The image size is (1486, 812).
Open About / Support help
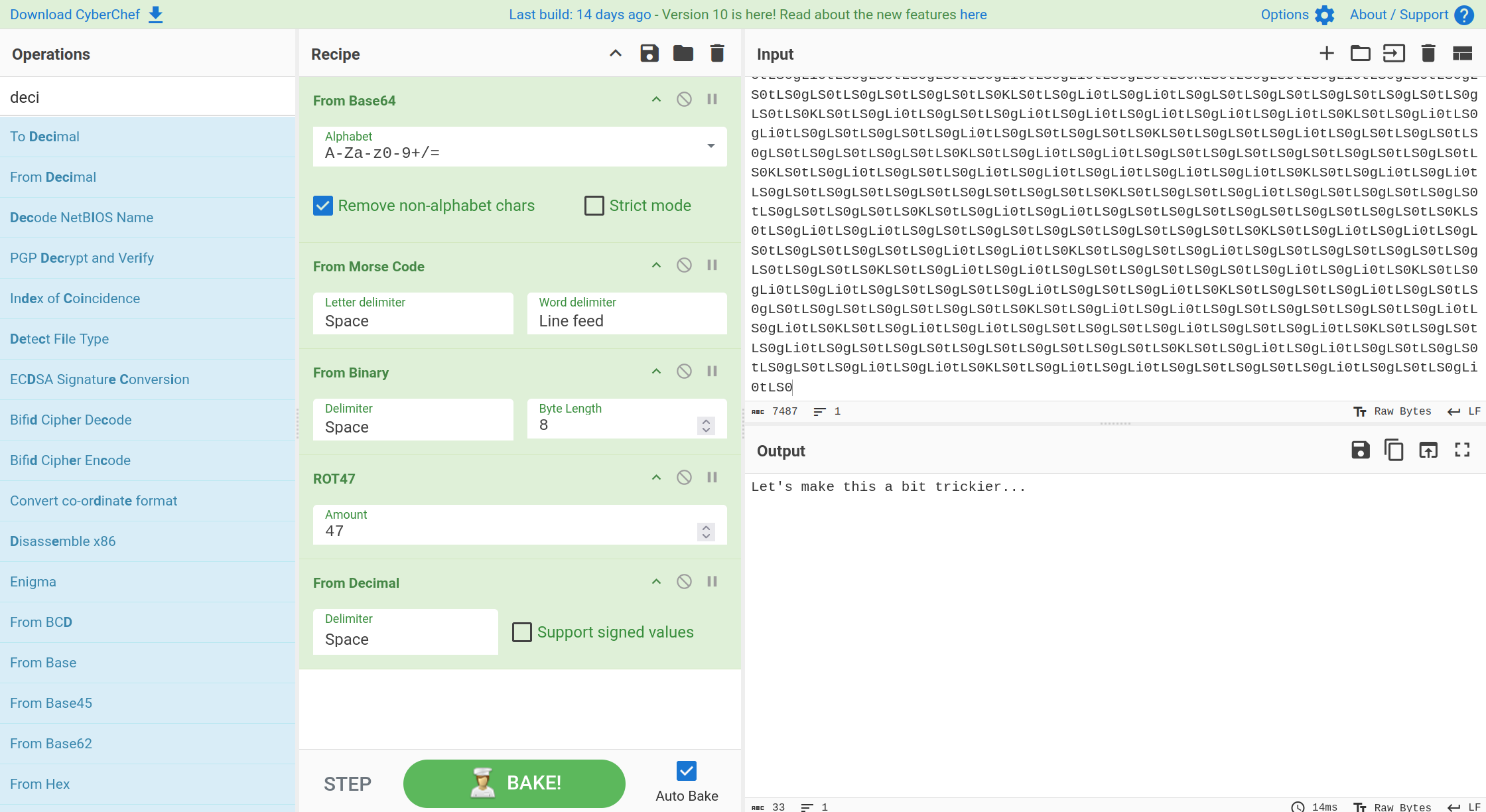[1412, 15]
